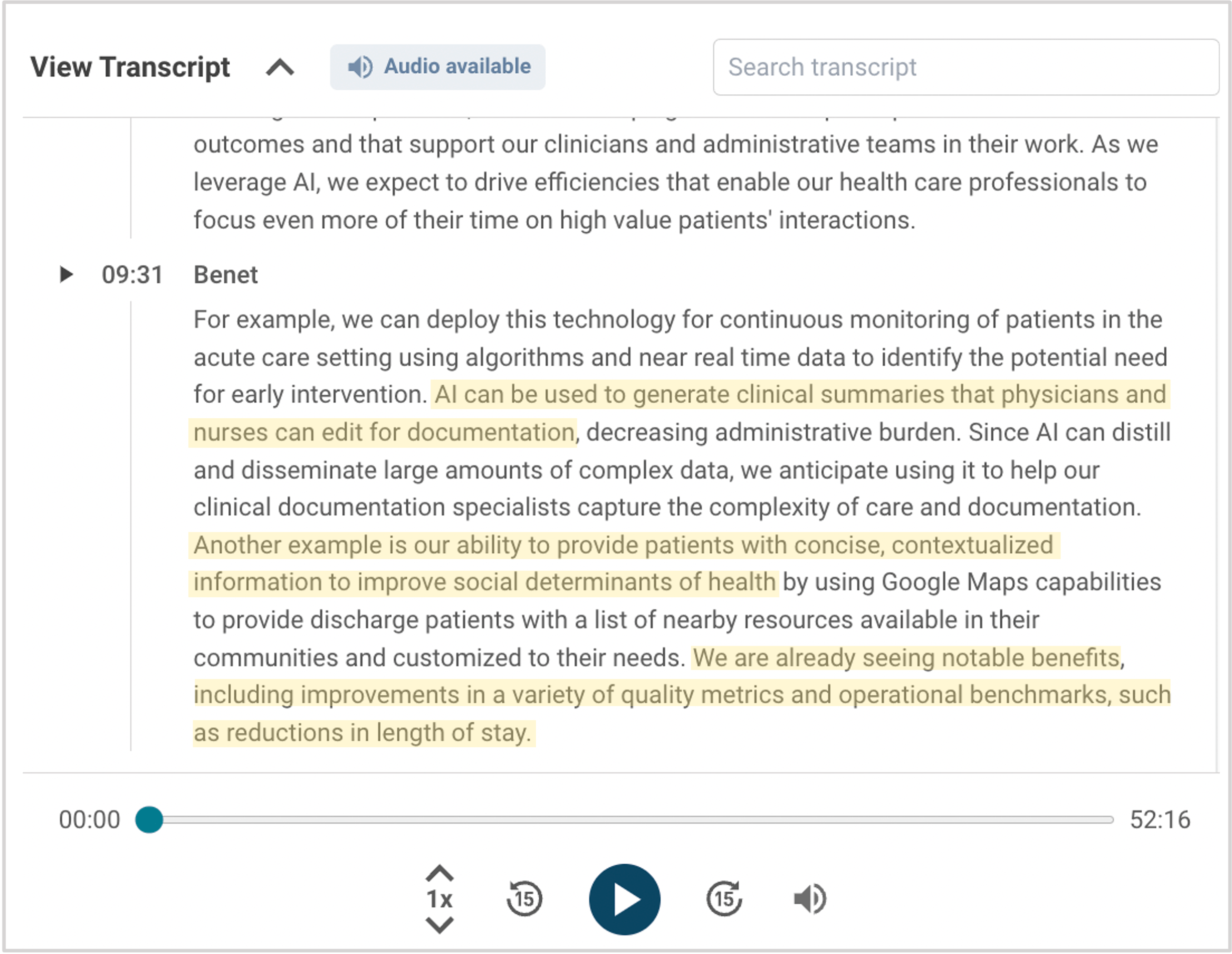Click the View Transcript heading
This screenshot has width=1232, height=954.
coord(130,67)
